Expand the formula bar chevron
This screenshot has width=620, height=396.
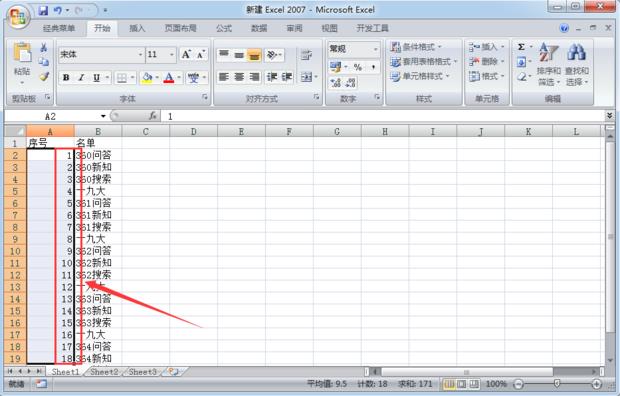(609, 116)
